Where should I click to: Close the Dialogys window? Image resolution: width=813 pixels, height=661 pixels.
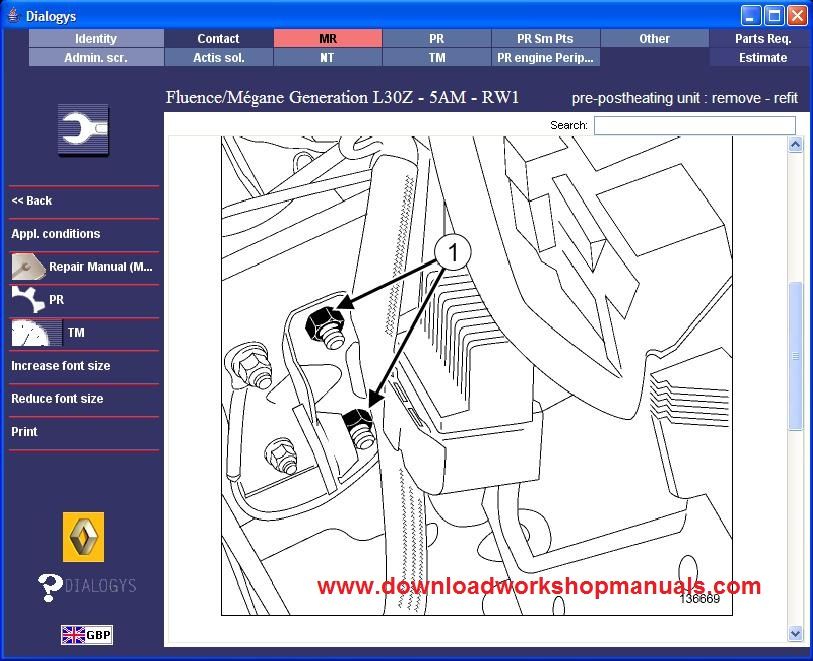pos(797,16)
